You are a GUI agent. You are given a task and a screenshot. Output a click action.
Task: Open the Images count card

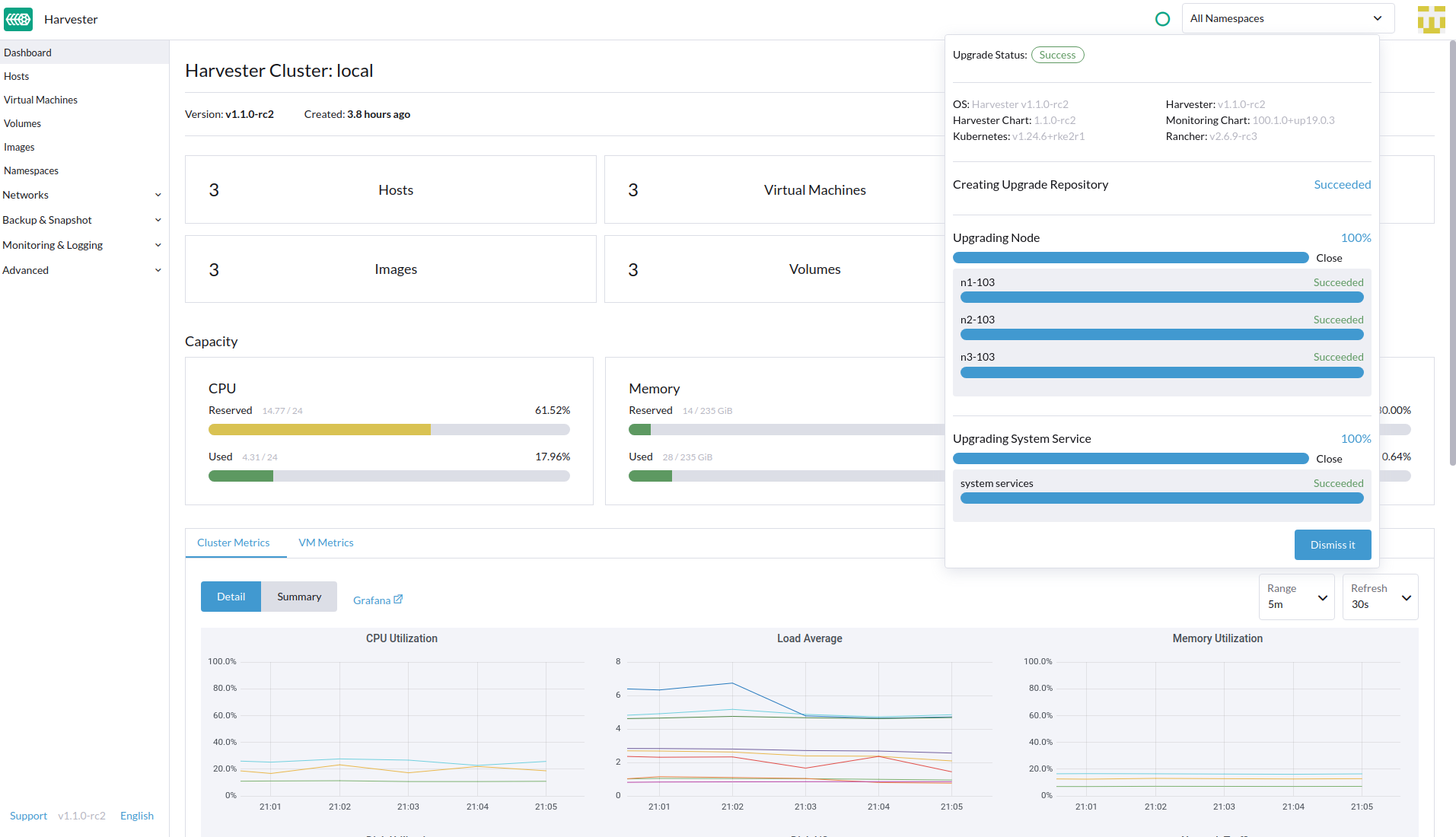390,269
